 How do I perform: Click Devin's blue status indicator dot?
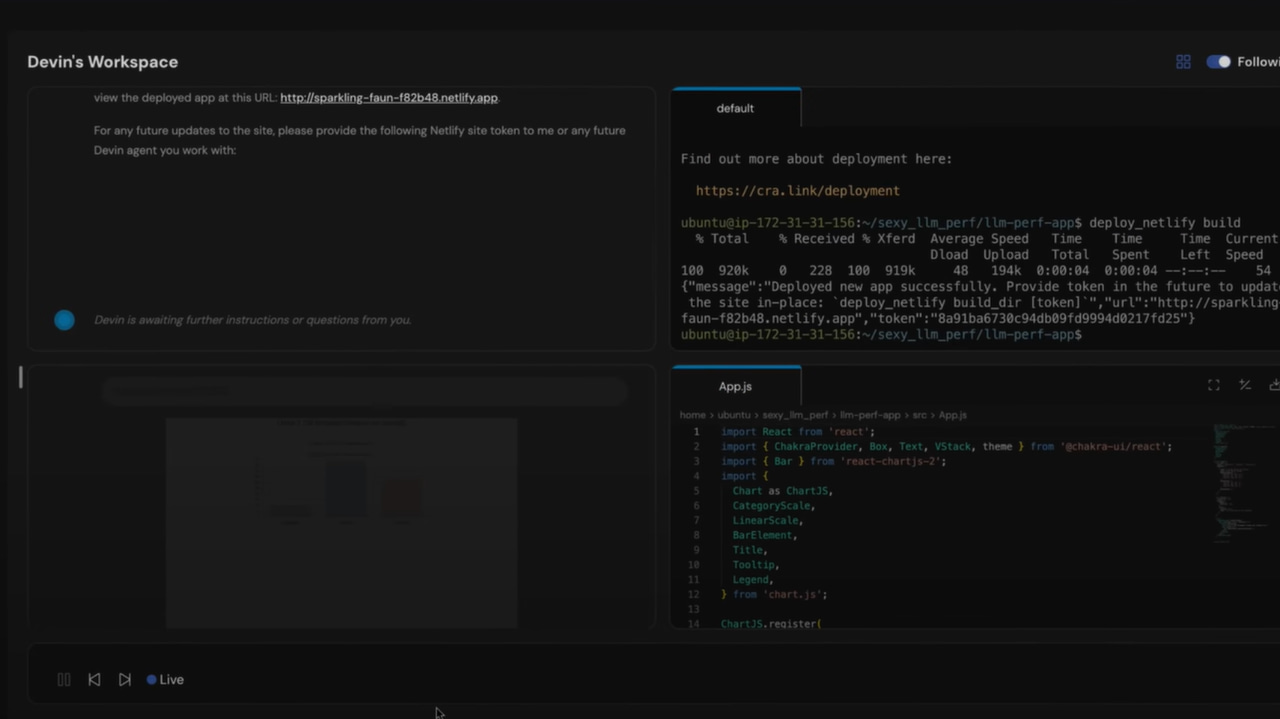coord(64,320)
